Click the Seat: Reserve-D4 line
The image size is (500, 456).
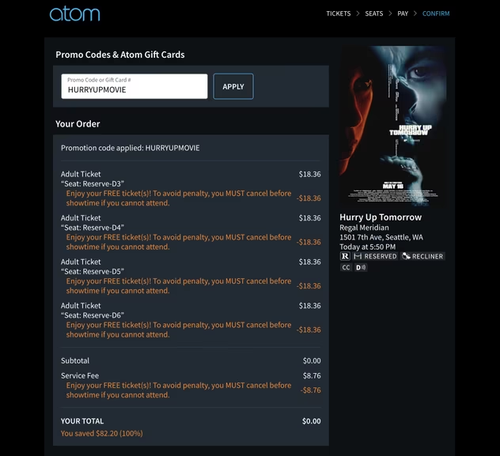(92, 228)
